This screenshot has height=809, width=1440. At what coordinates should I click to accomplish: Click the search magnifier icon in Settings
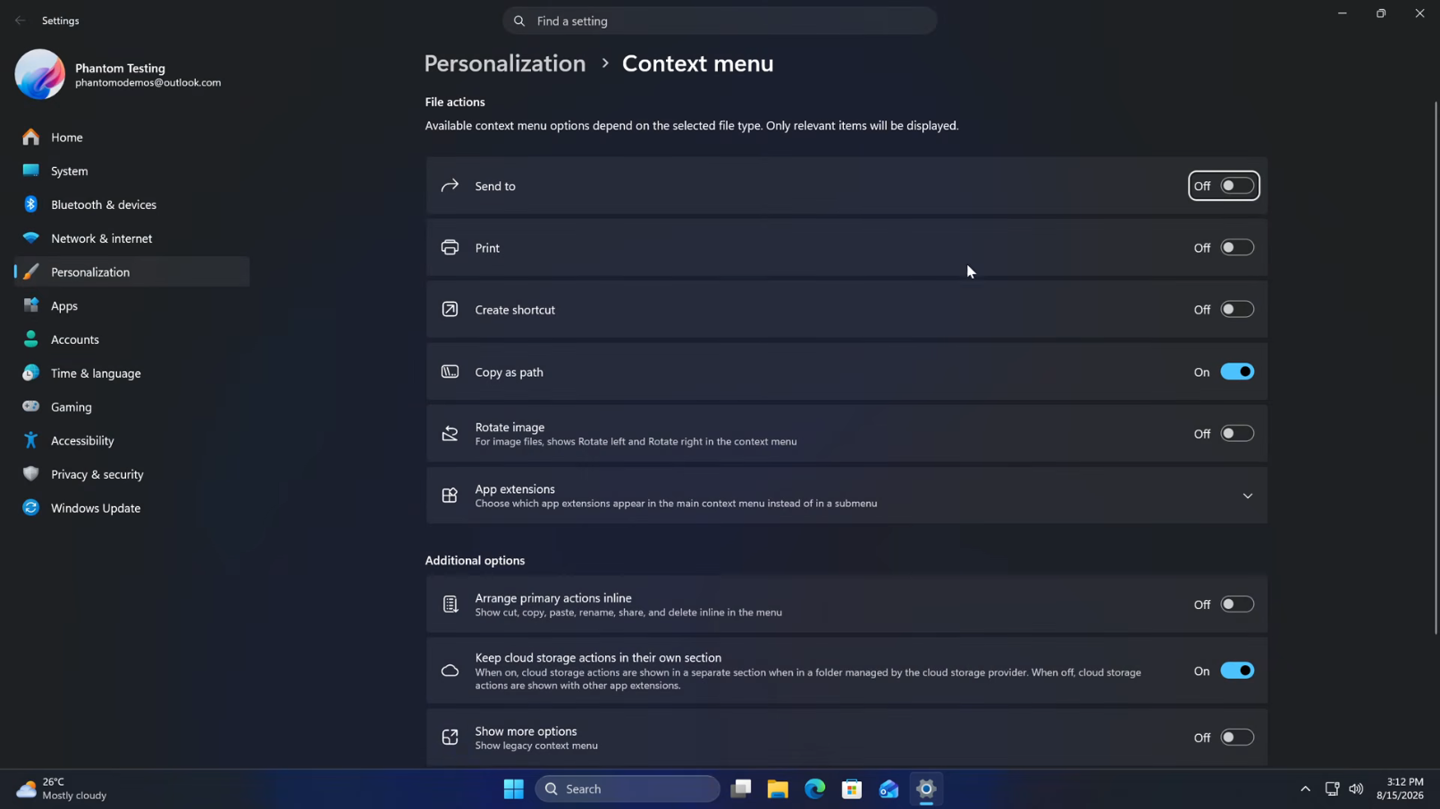519,21
